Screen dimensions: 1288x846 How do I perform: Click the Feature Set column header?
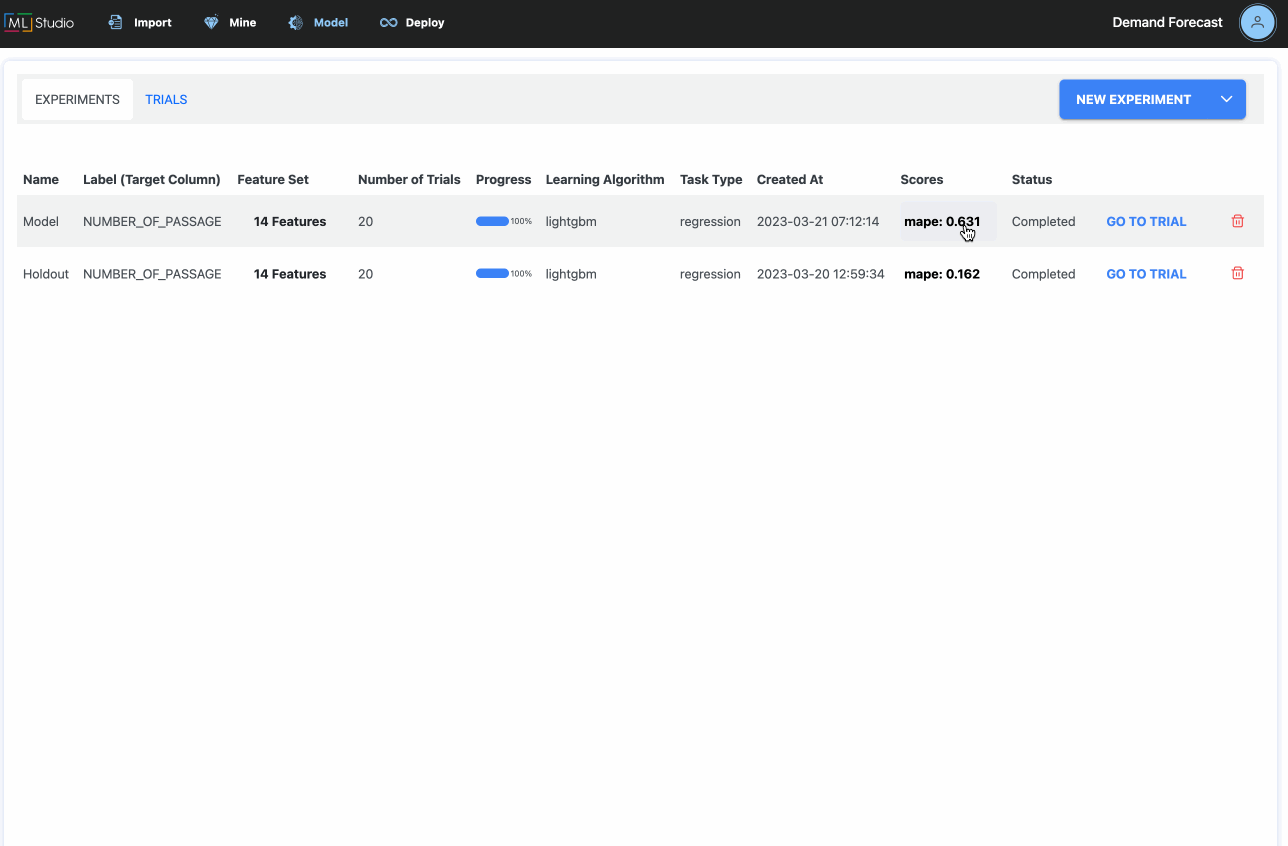[273, 179]
